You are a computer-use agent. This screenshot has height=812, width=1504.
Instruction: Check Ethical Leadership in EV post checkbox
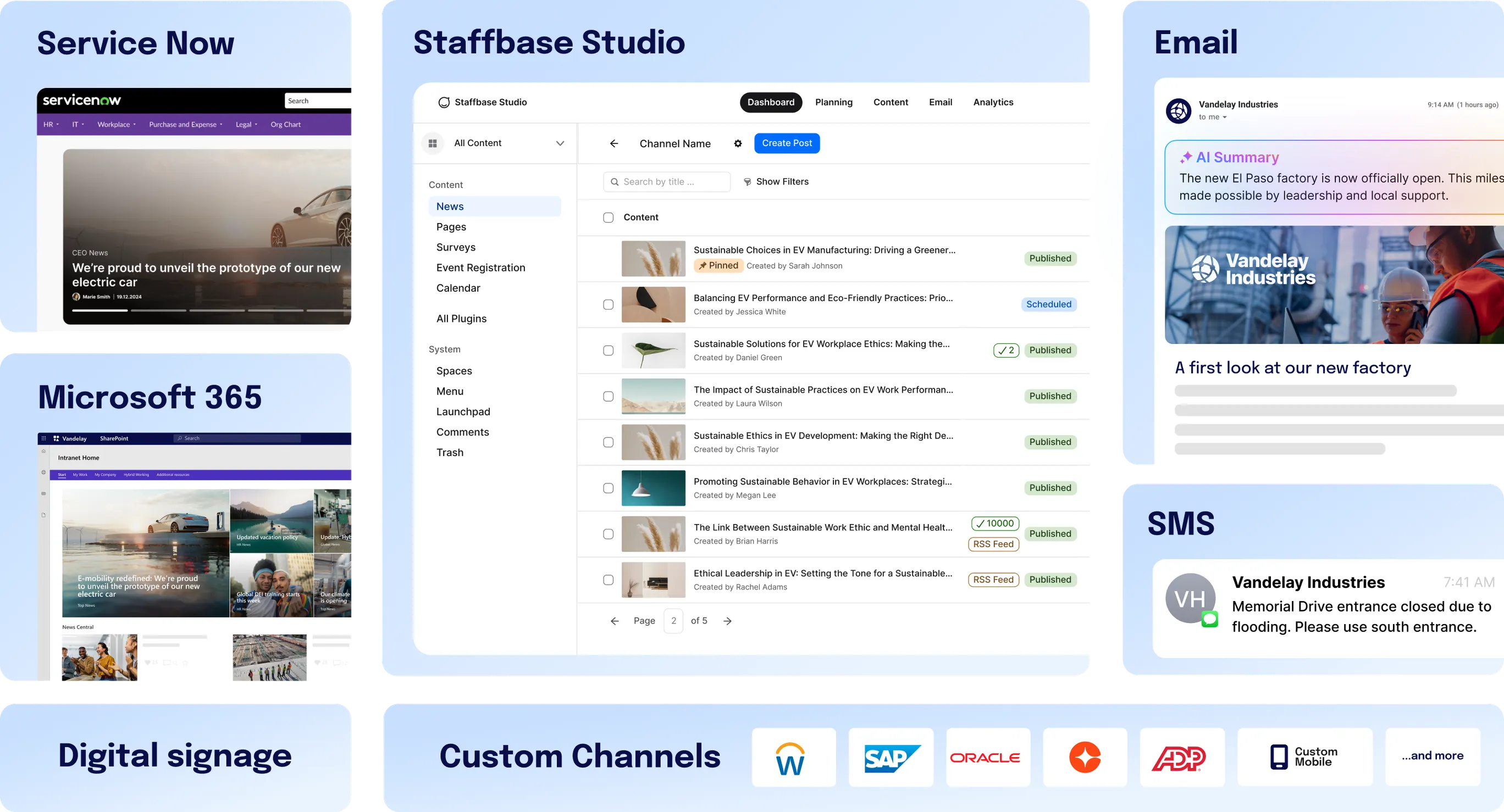pos(609,580)
